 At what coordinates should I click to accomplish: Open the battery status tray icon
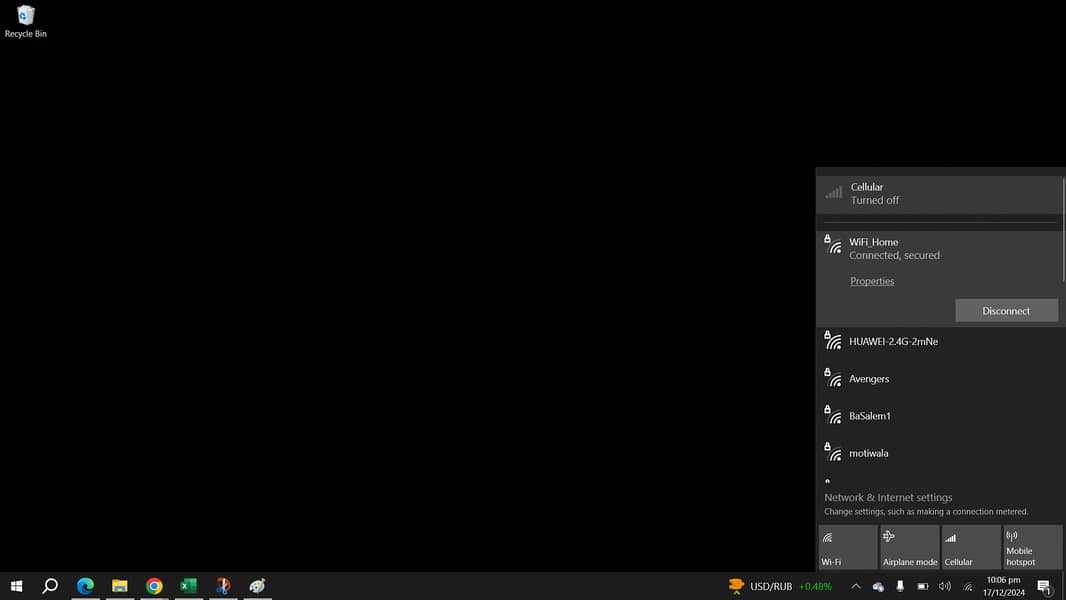tap(923, 586)
